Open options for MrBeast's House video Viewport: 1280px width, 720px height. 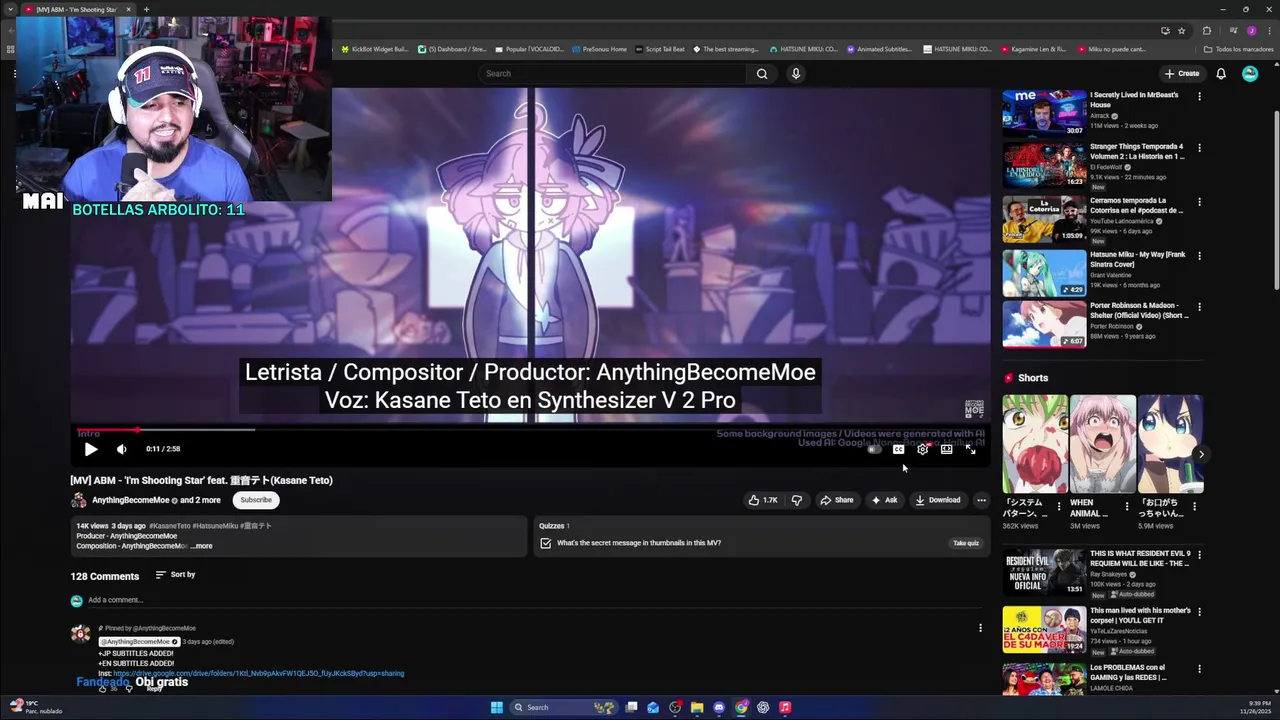[1199, 97]
